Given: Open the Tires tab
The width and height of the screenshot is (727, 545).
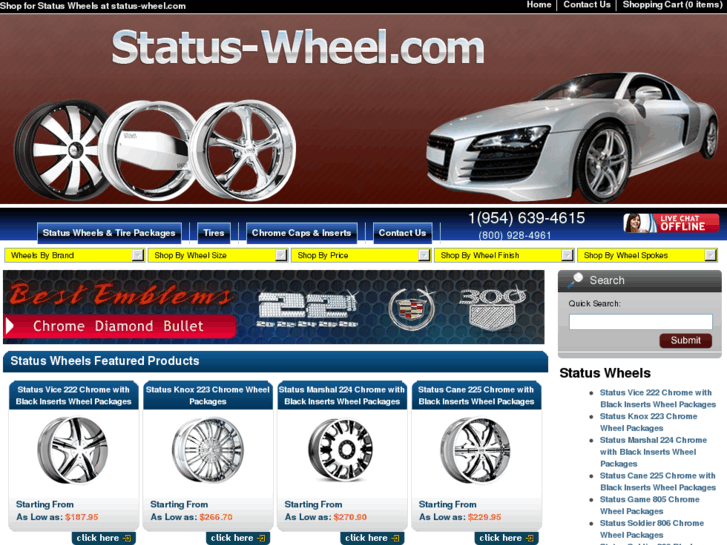Looking at the screenshot, I should (x=213, y=233).
